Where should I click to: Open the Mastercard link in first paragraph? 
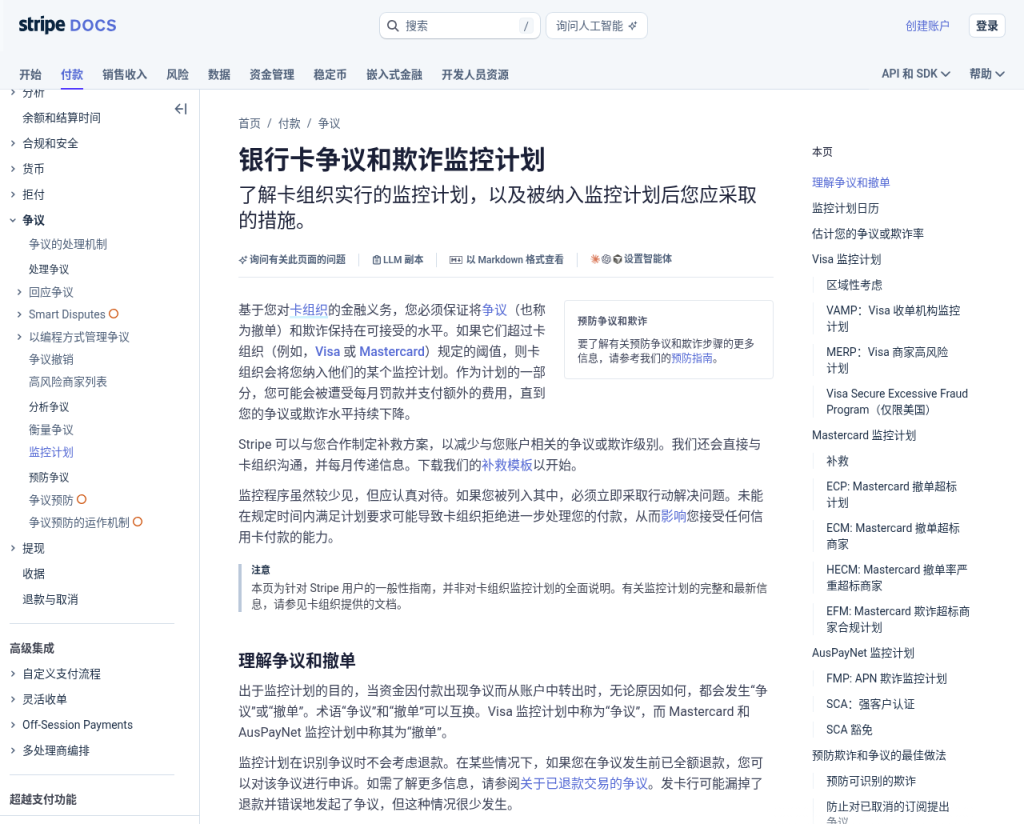[392, 351]
